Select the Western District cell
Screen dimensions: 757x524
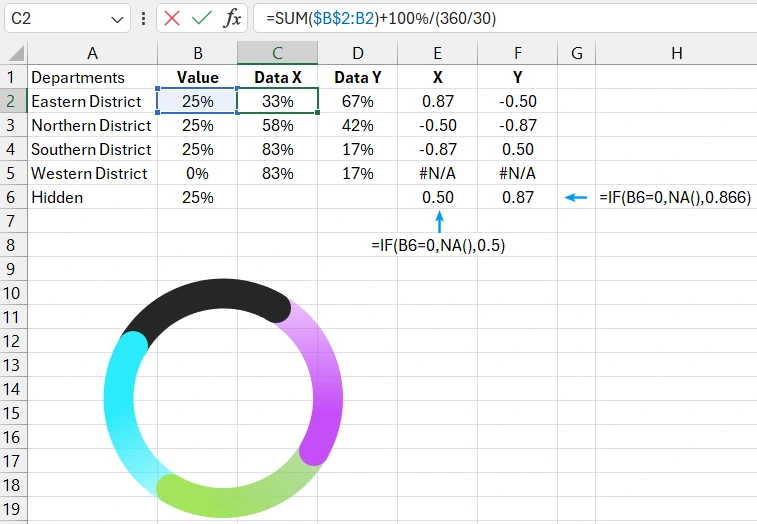[x=92, y=173]
